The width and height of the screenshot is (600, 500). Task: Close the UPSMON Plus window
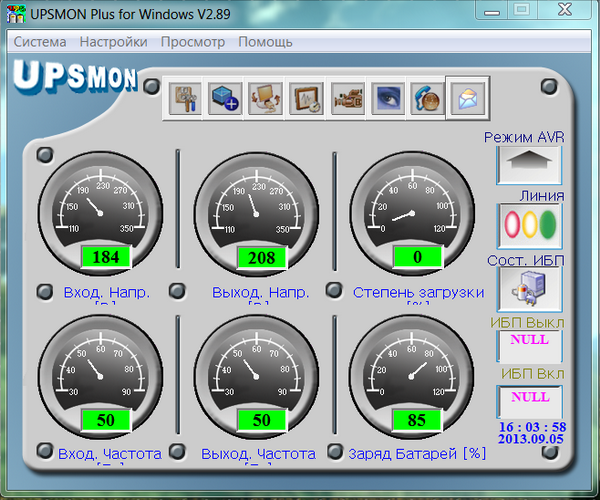click(565, 10)
